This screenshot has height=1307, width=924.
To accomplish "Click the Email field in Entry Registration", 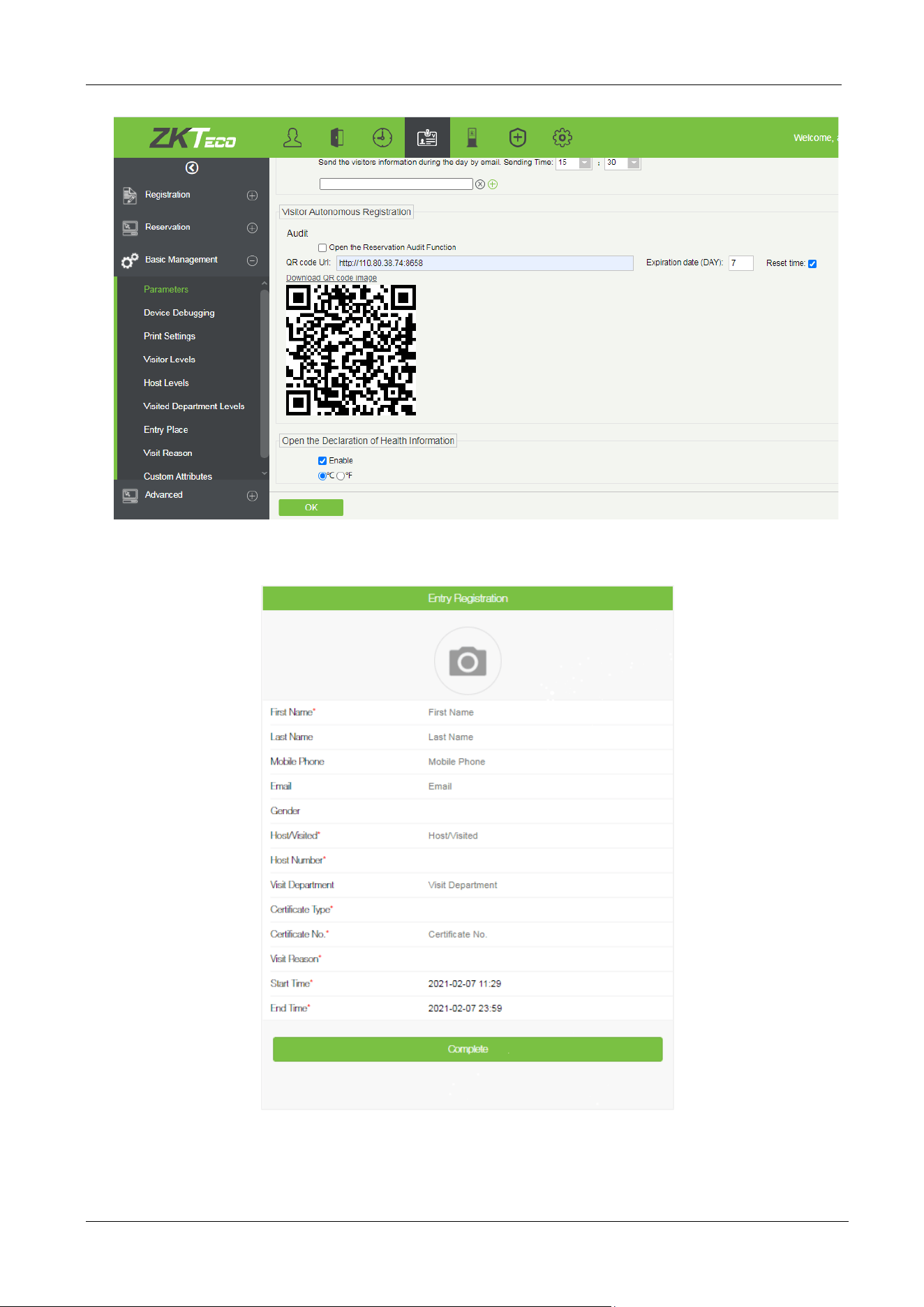I will pyautogui.click(x=549, y=787).
